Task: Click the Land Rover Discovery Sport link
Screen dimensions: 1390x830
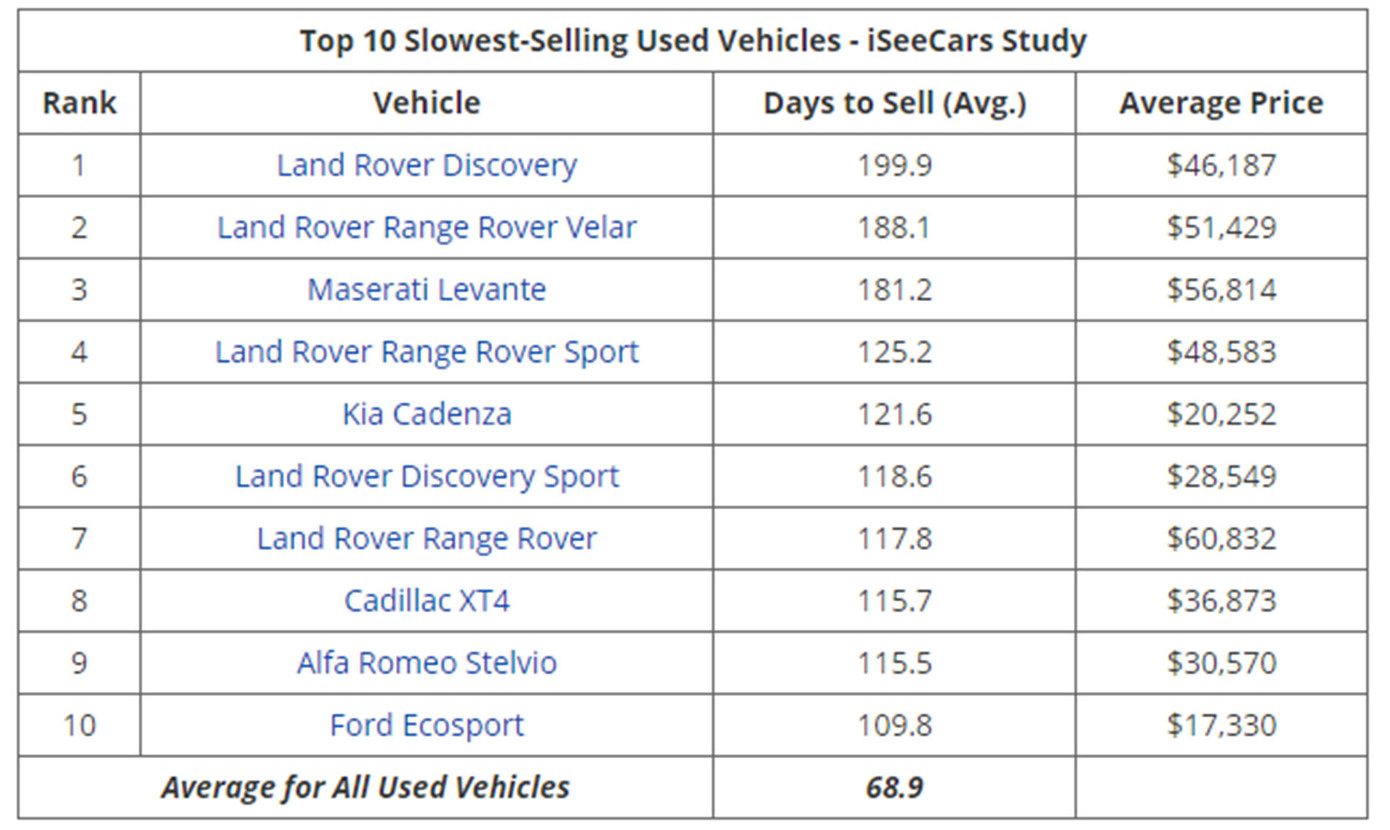Action: pos(427,476)
